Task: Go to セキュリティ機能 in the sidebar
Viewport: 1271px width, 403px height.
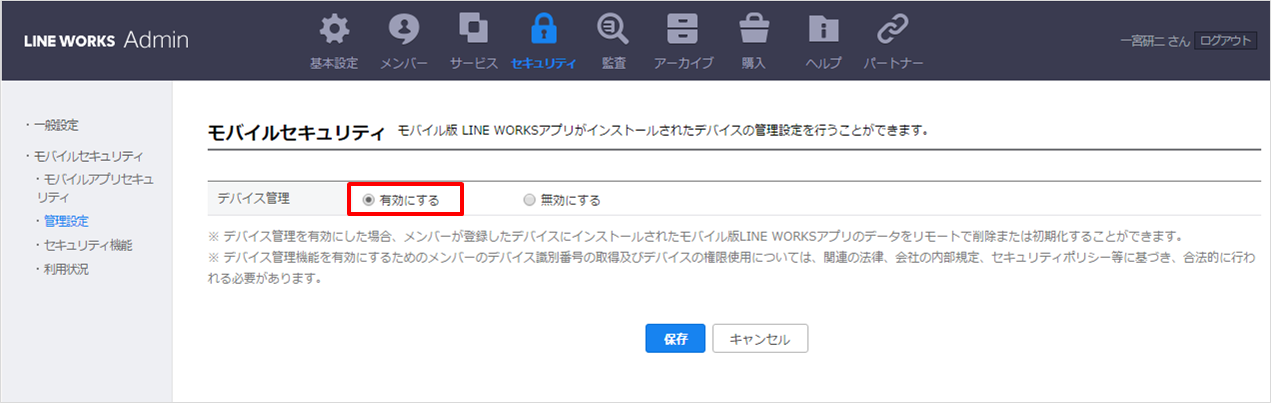Action: 88,245
